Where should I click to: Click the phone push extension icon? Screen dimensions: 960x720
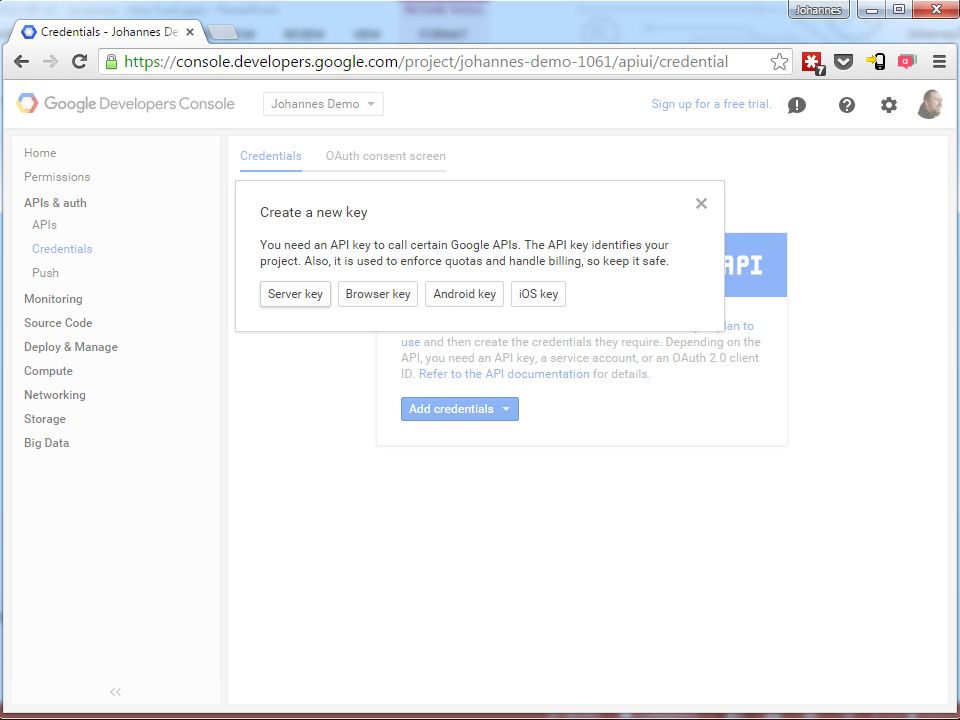[x=876, y=62]
